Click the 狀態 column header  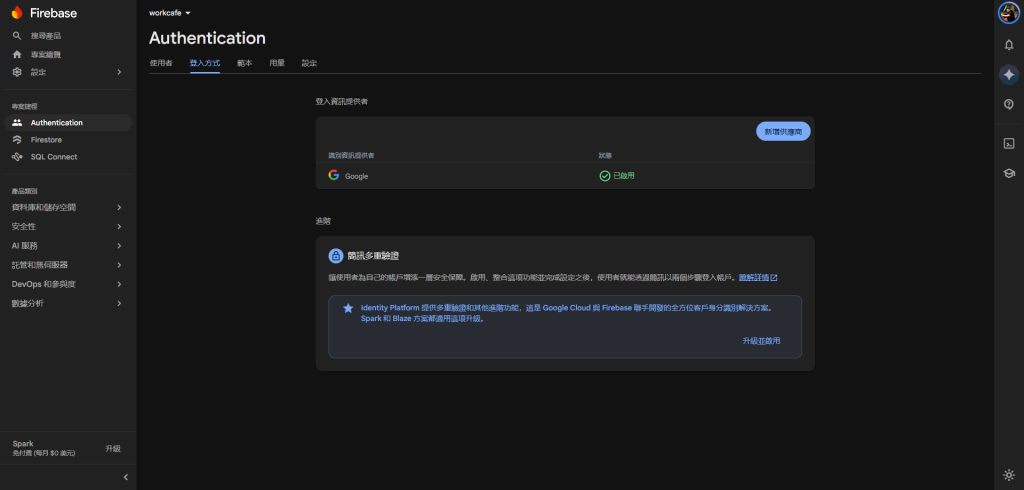click(x=605, y=155)
